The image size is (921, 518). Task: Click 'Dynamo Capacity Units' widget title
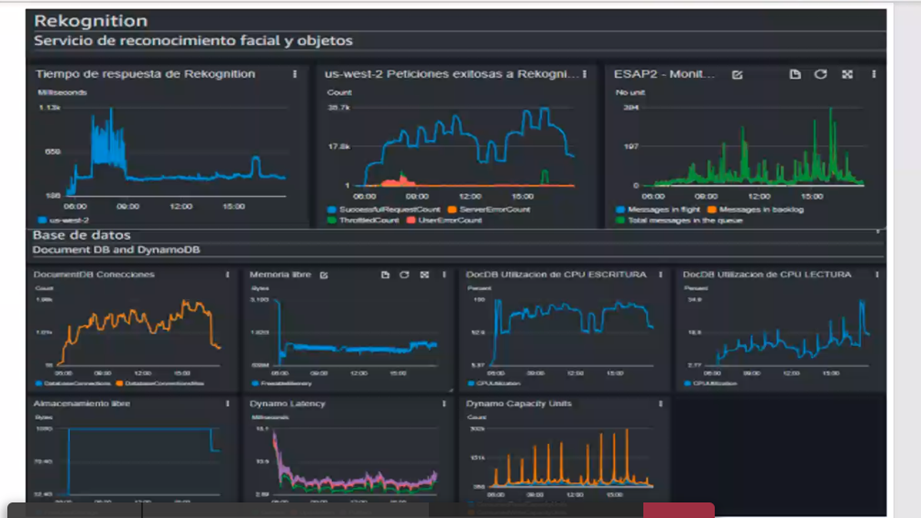[x=519, y=403]
